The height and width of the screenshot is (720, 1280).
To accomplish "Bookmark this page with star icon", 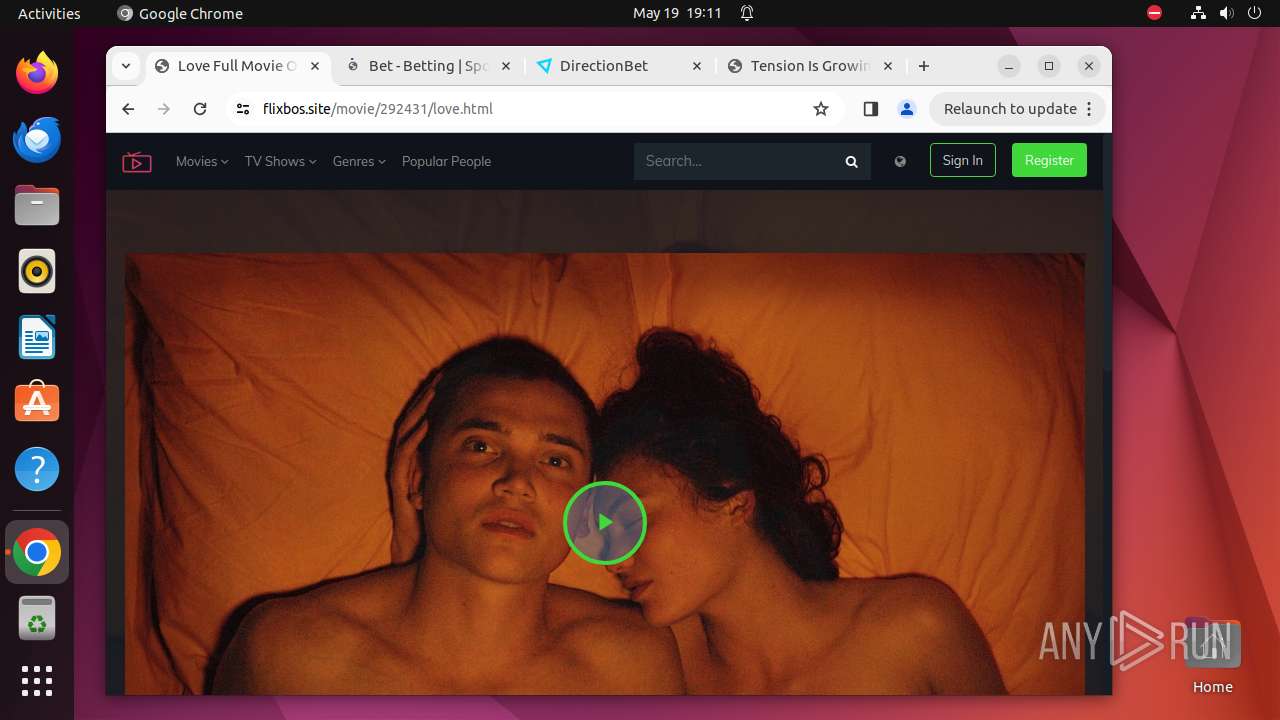I will point(821,109).
